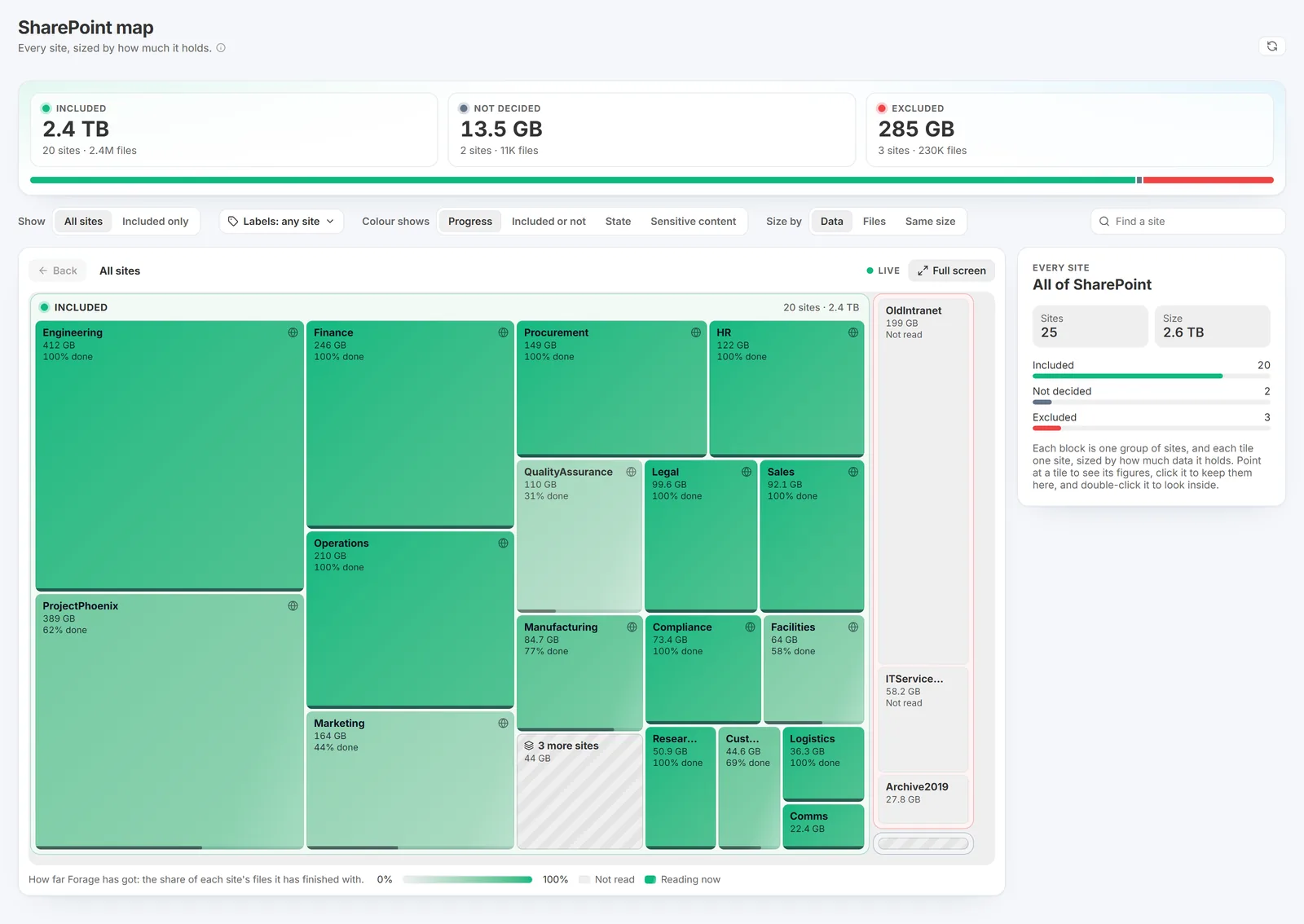Select the ITService 58.2 GB tile
The height and width of the screenshot is (924, 1304).
pyautogui.click(x=923, y=719)
